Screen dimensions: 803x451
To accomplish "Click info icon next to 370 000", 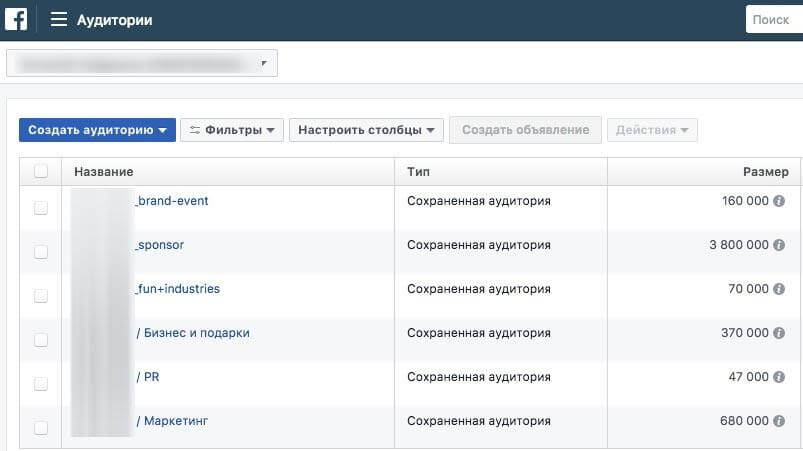I will pyautogui.click(x=779, y=333).
